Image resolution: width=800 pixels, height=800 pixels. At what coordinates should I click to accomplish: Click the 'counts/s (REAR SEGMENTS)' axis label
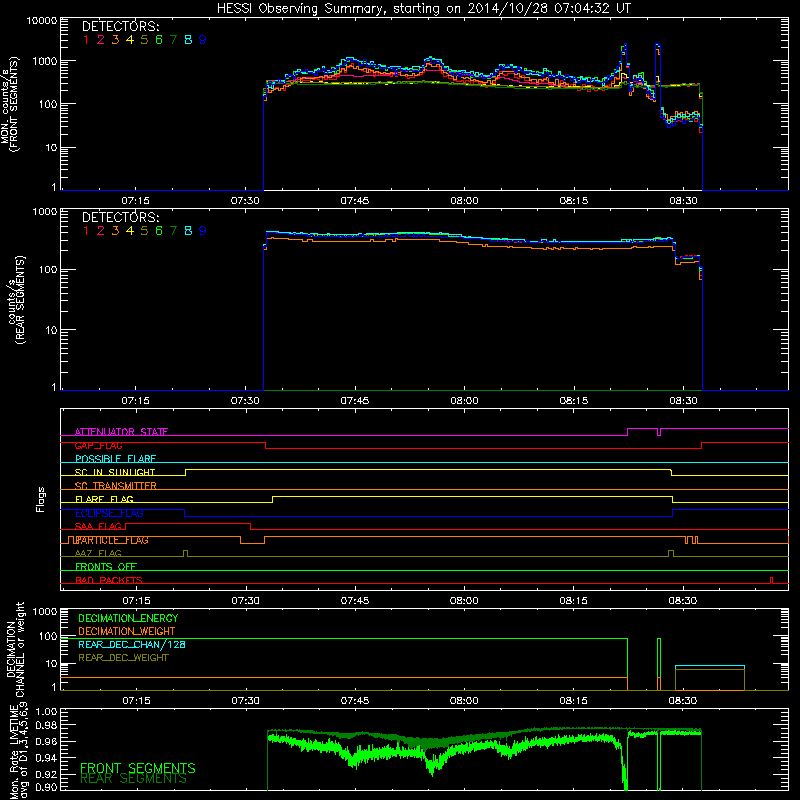(x=15, y=300)
